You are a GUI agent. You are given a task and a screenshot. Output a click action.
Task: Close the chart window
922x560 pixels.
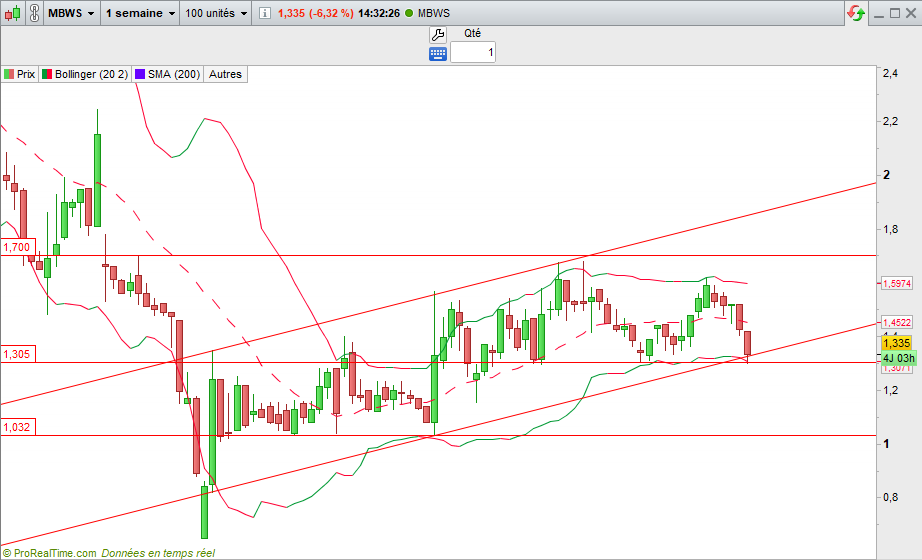[910, 13]
